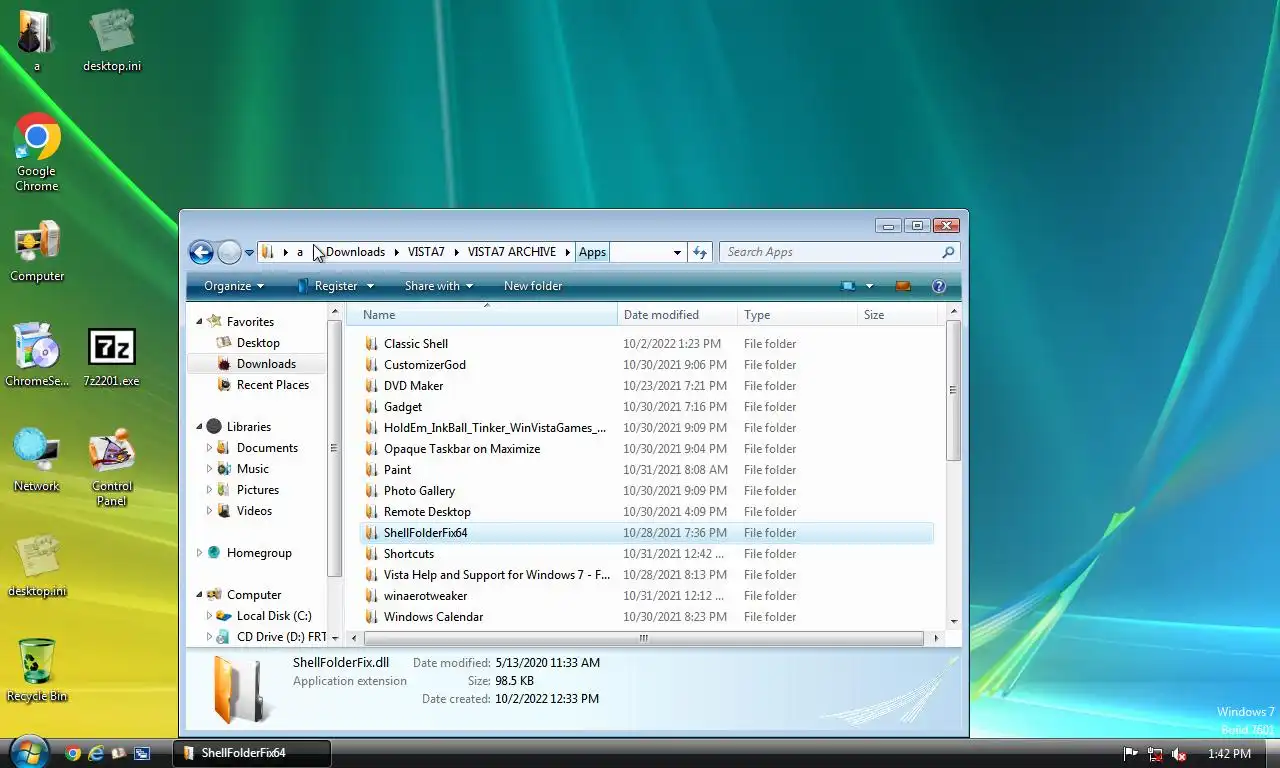Open Desktop under Favorites
Image resolution: width=1280 pixels, height=768 pixels.
point(258,343)
